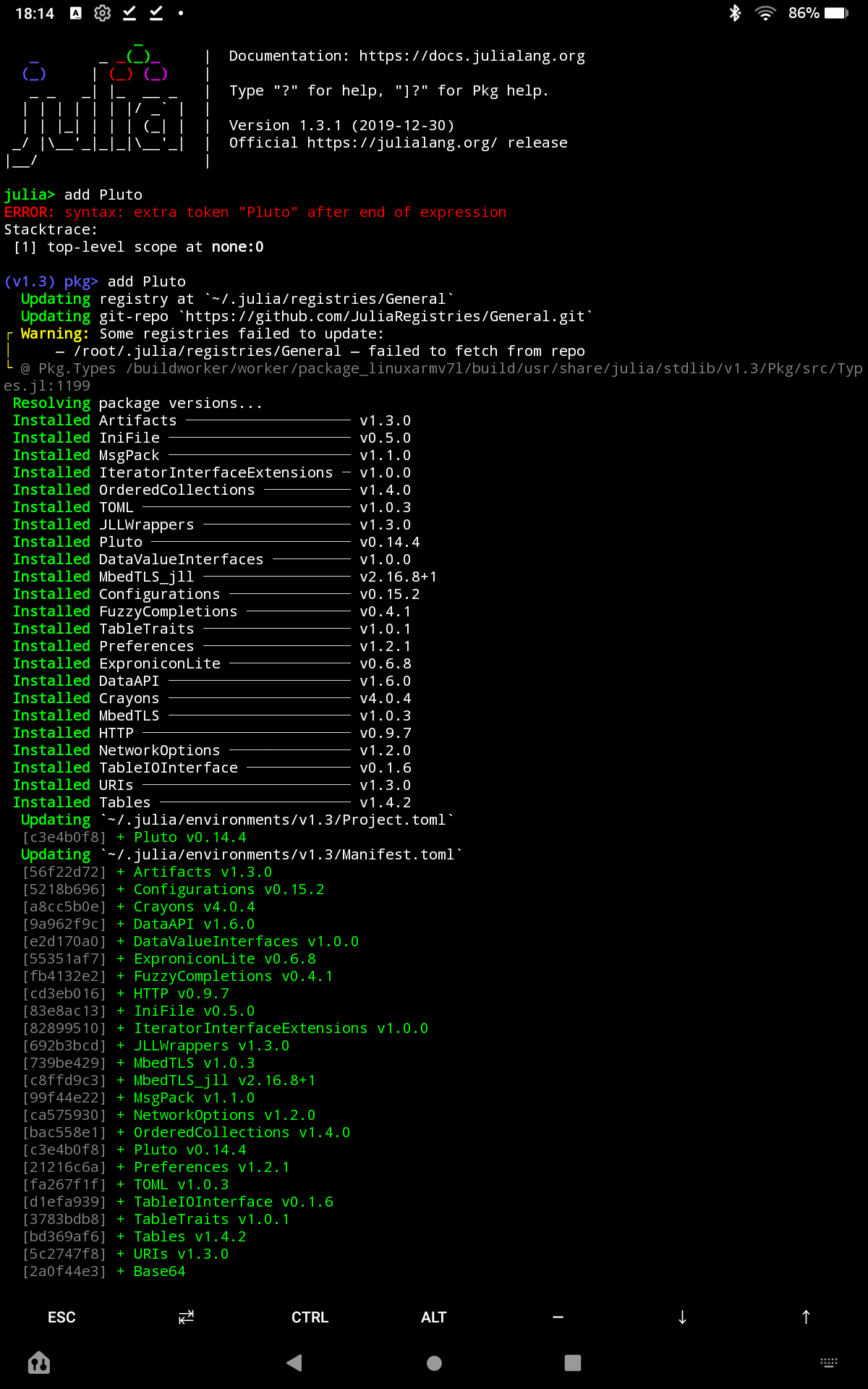Tap the red ERROR syntax message line

pyautogui.click(x=255, y=212)
